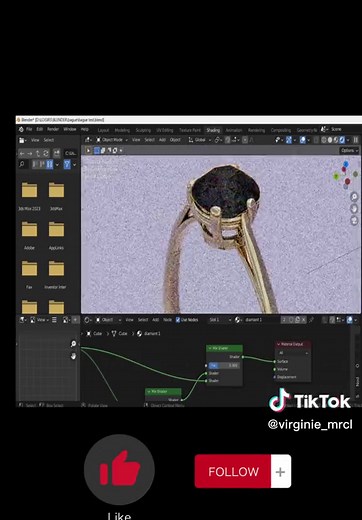Toggle the file browser filter icon
Screen dimensions: 362x520
coord(67,164)
